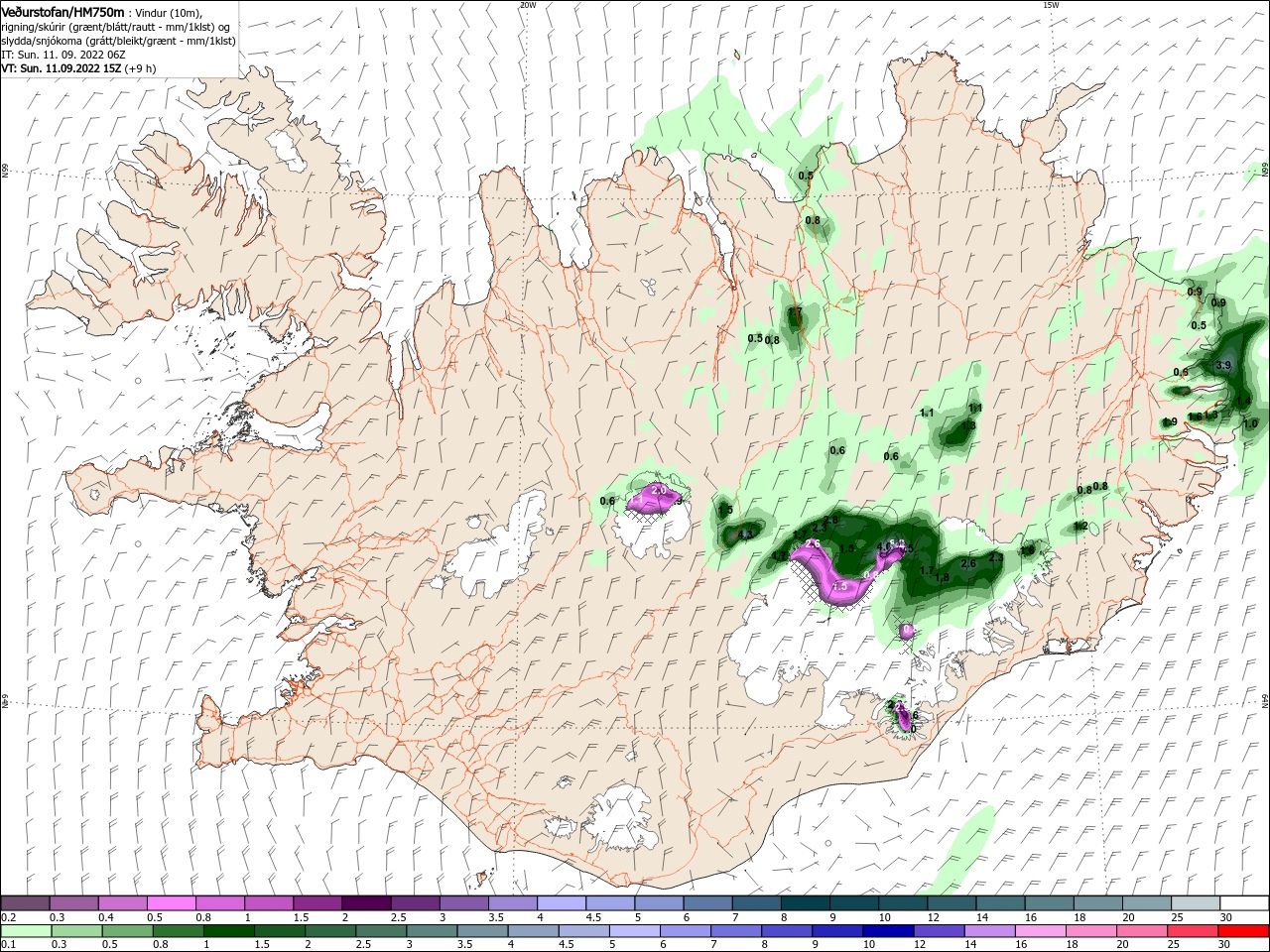Pick the palest green first swatch of lower scale
The width and height of the screenshot is (1270, 952).
[26, 931]
